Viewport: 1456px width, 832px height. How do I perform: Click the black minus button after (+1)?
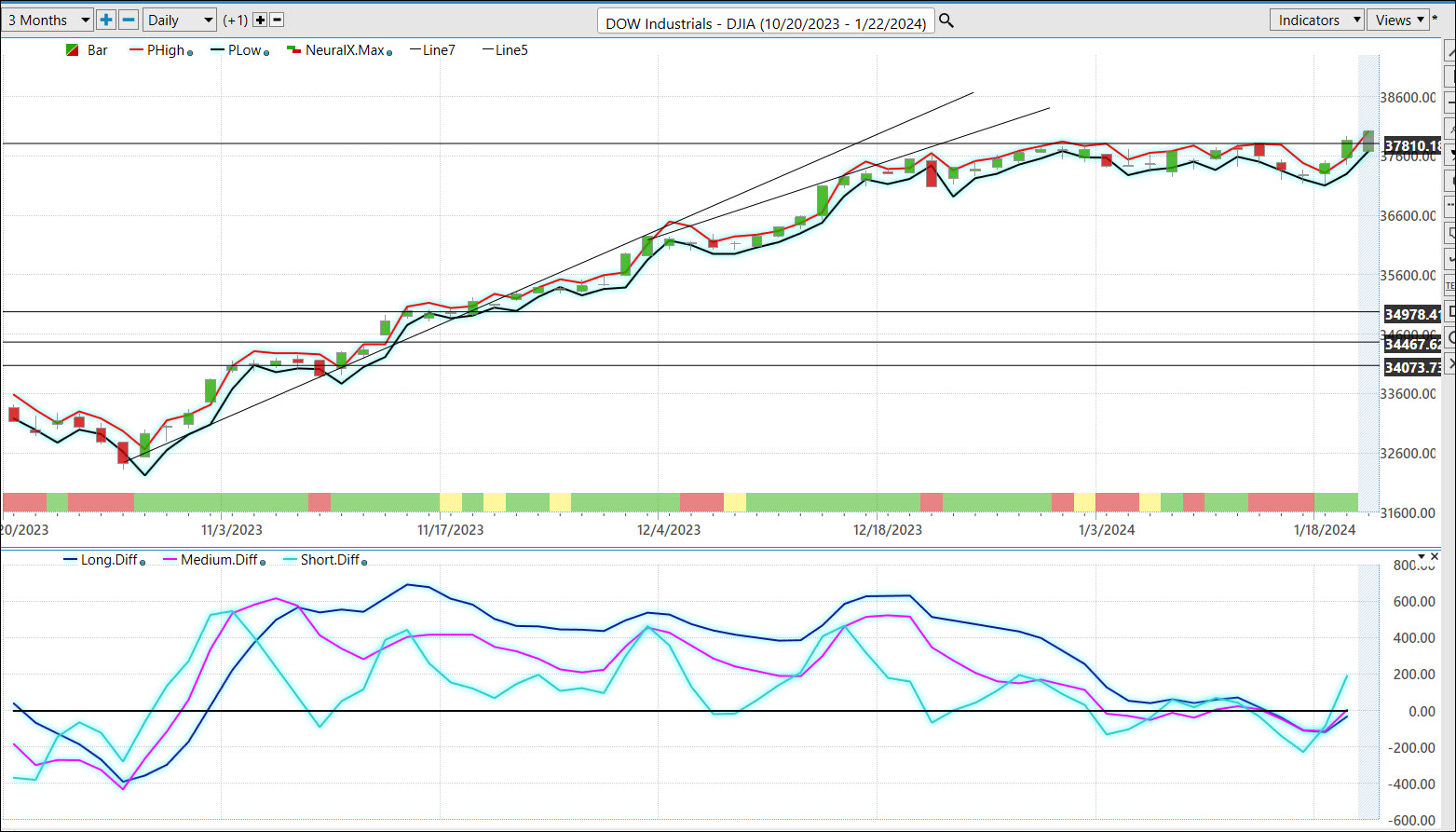pyautogui.click(x=277, y=20)
